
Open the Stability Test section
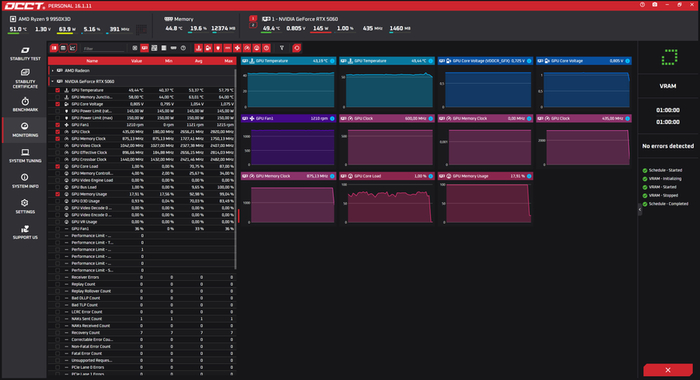25,53
